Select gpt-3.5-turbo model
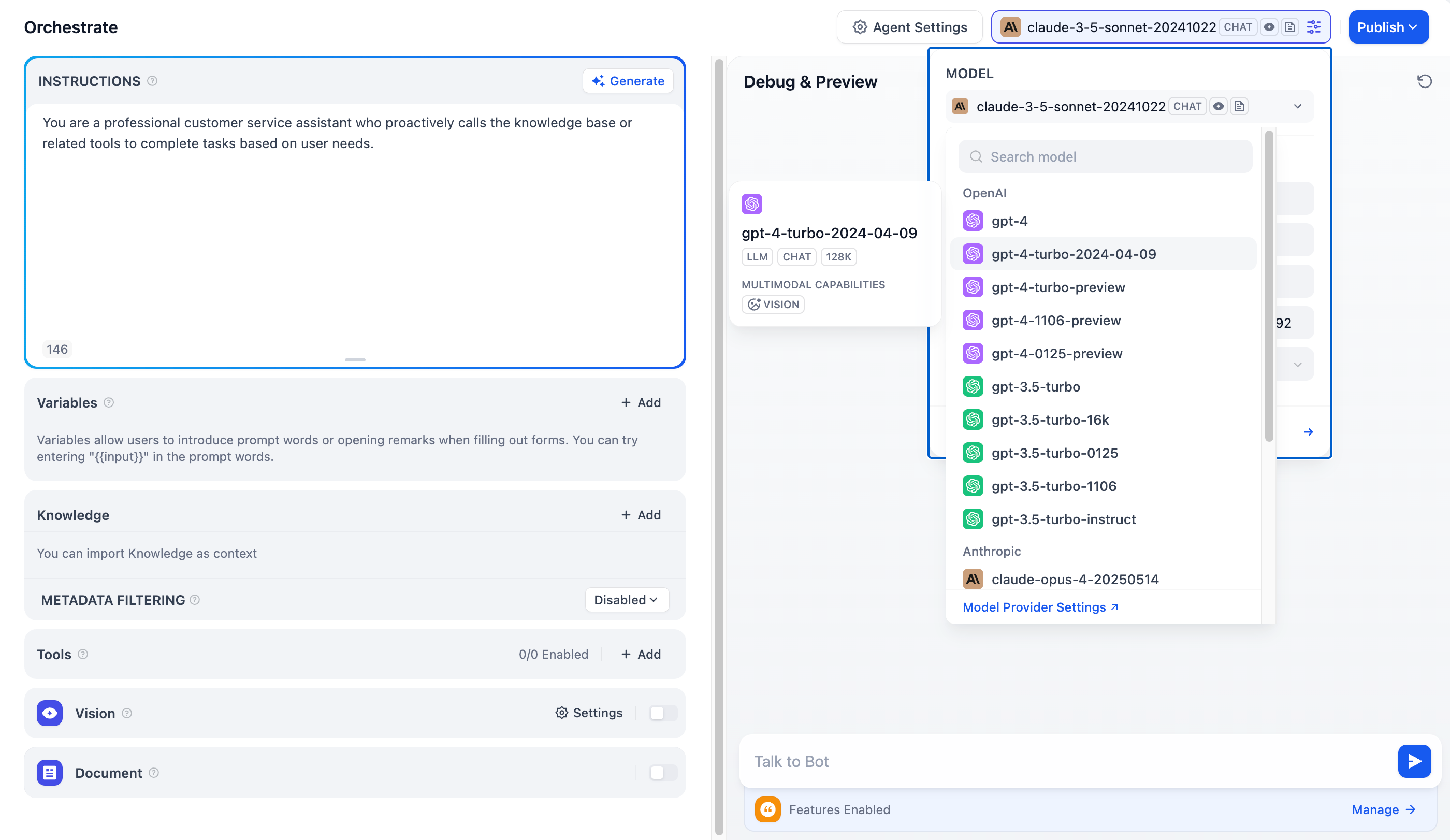 coord(1103,387)
